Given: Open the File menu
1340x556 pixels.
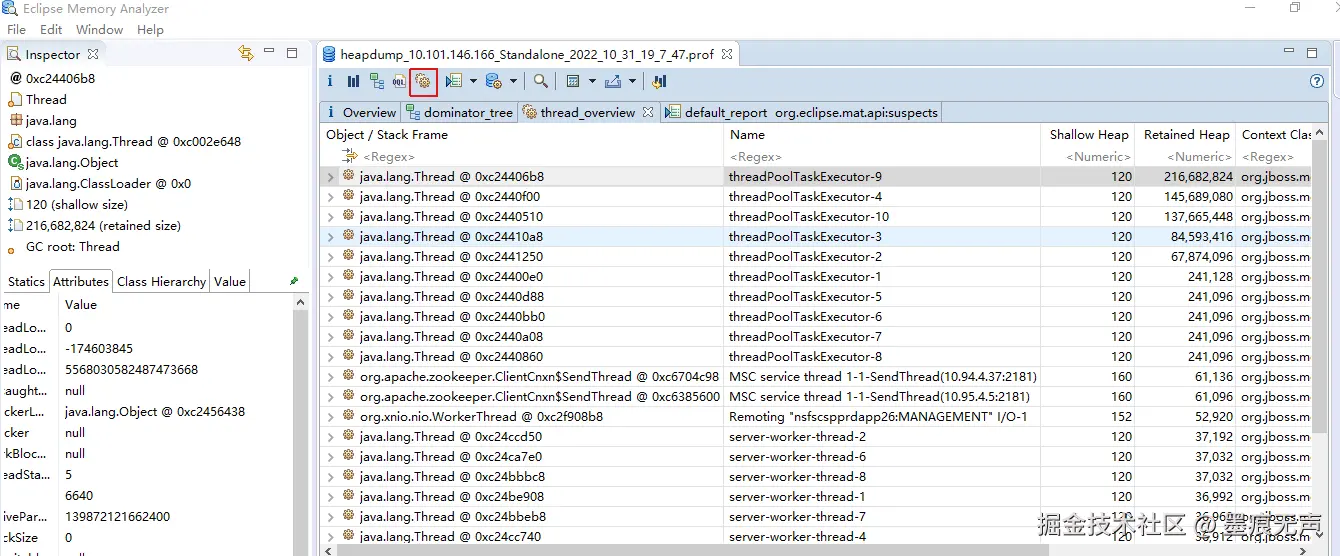Looking at the screenshot, I should coord(16,30).
